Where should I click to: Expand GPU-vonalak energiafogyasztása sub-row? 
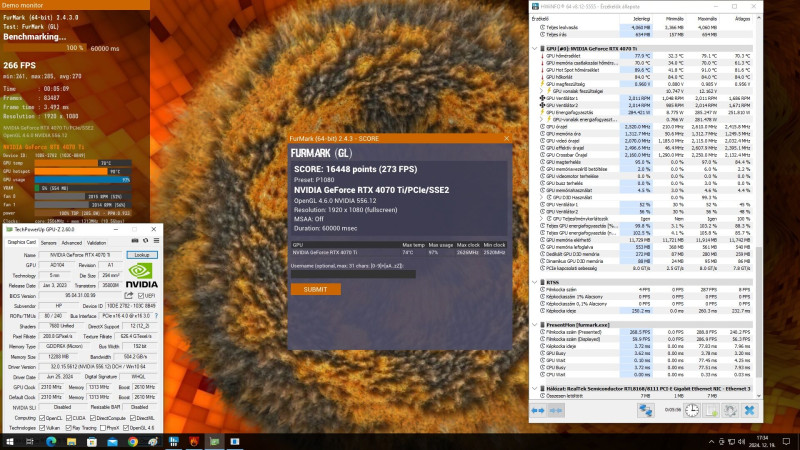(542, 119)
